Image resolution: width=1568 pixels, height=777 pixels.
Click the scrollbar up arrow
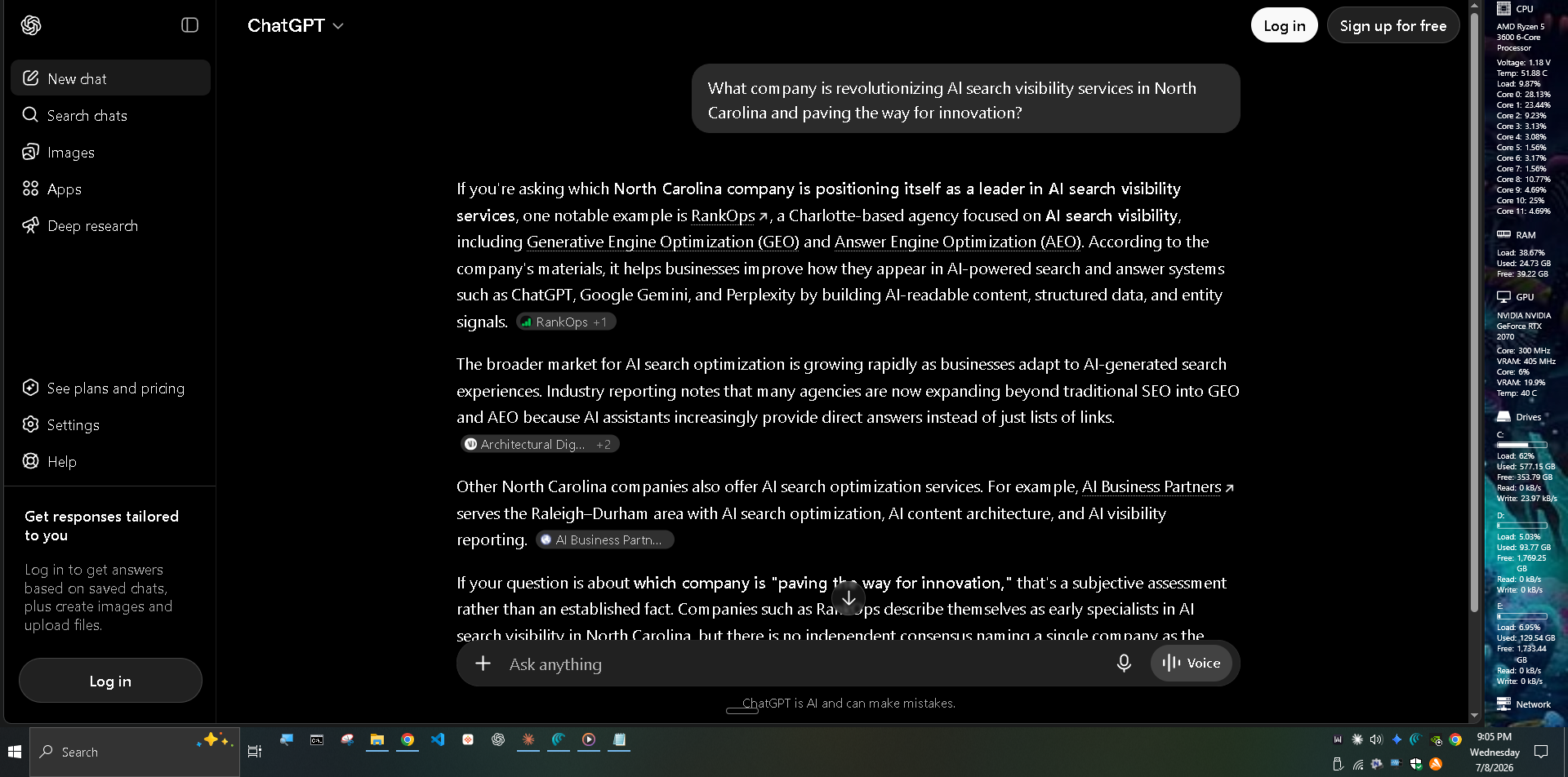pyautogui.click(x=1474, y=5)
